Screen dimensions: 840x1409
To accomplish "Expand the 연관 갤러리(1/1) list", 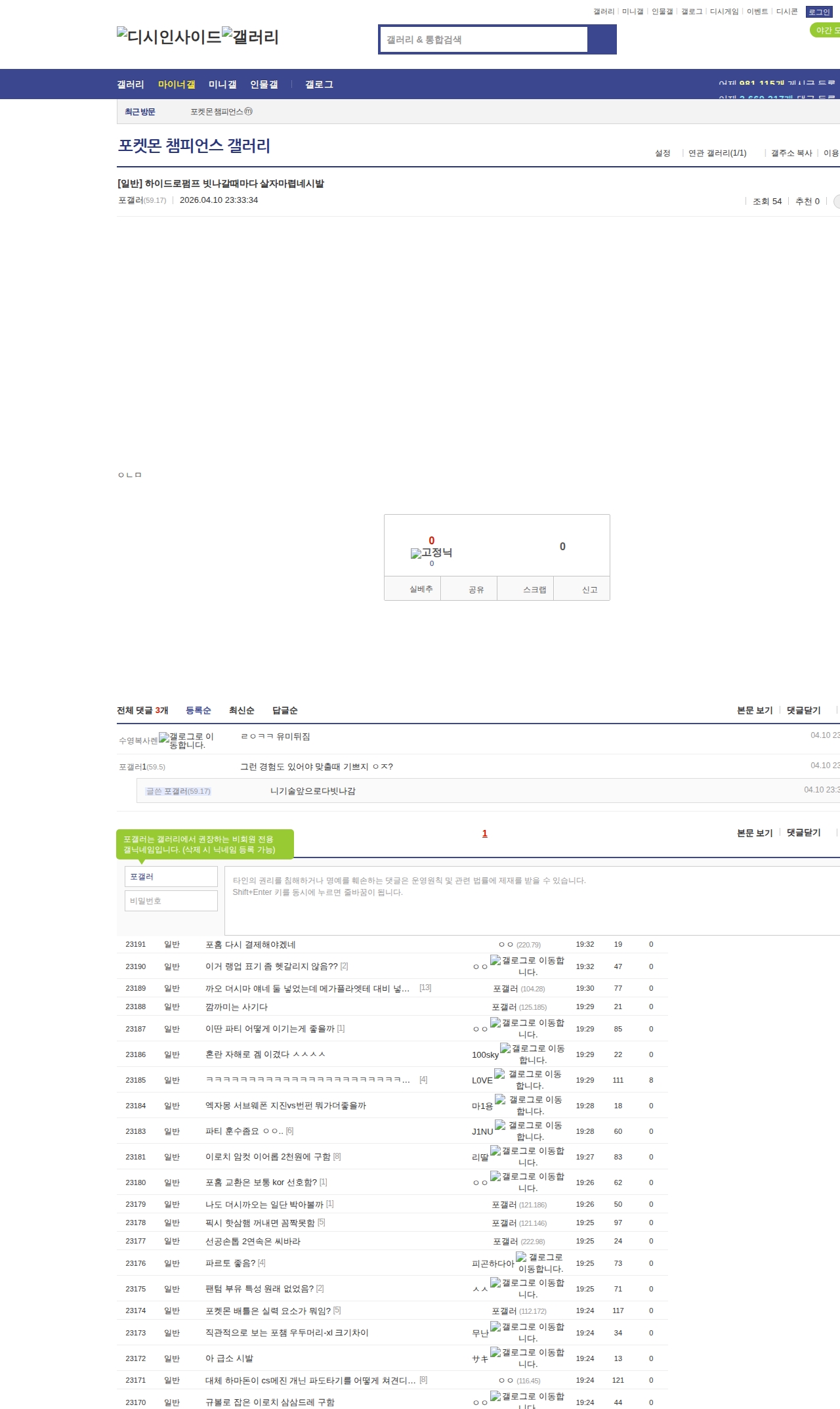I will (717, 153).
